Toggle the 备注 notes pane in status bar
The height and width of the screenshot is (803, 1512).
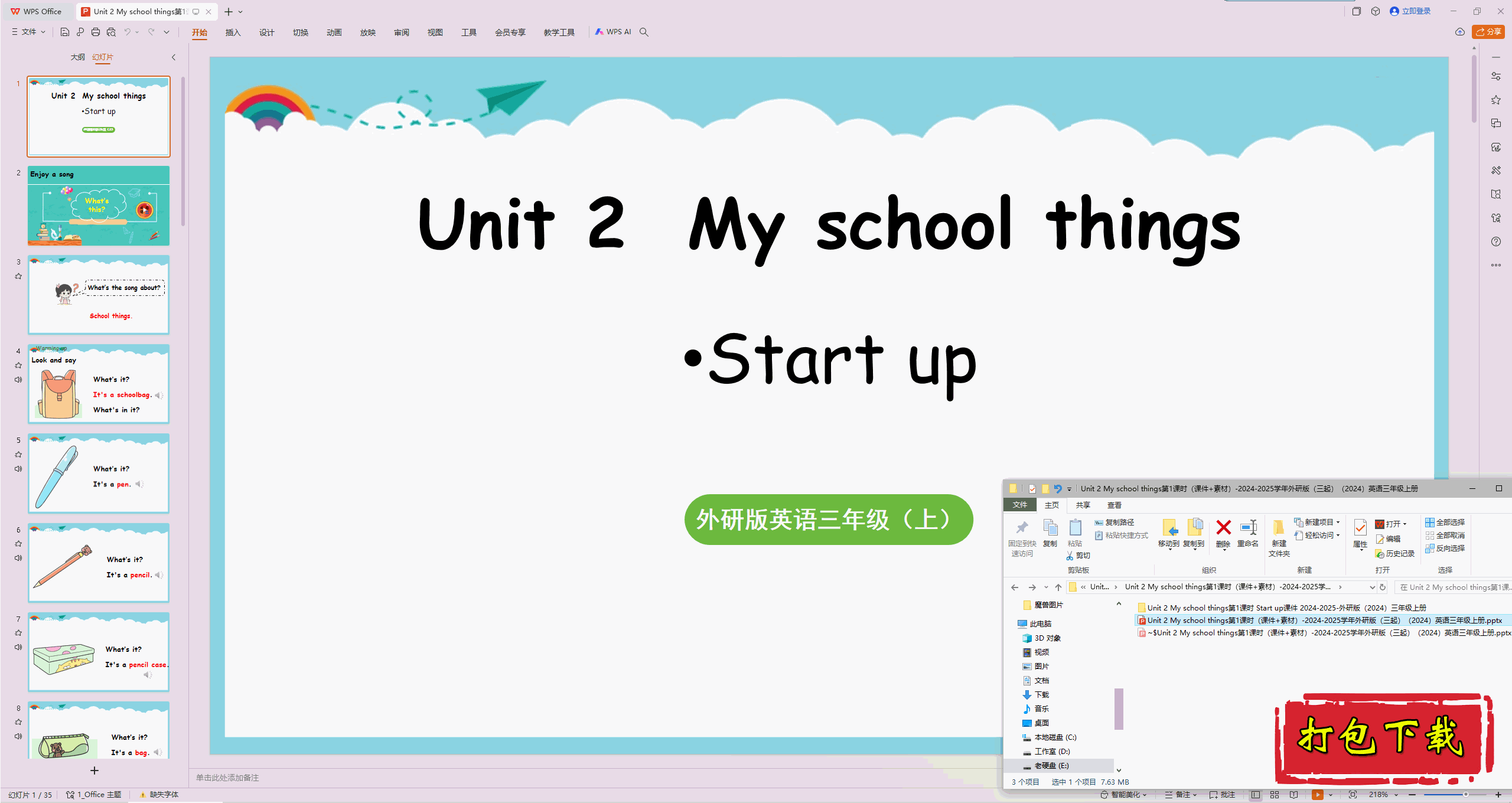coord(1180,795)
